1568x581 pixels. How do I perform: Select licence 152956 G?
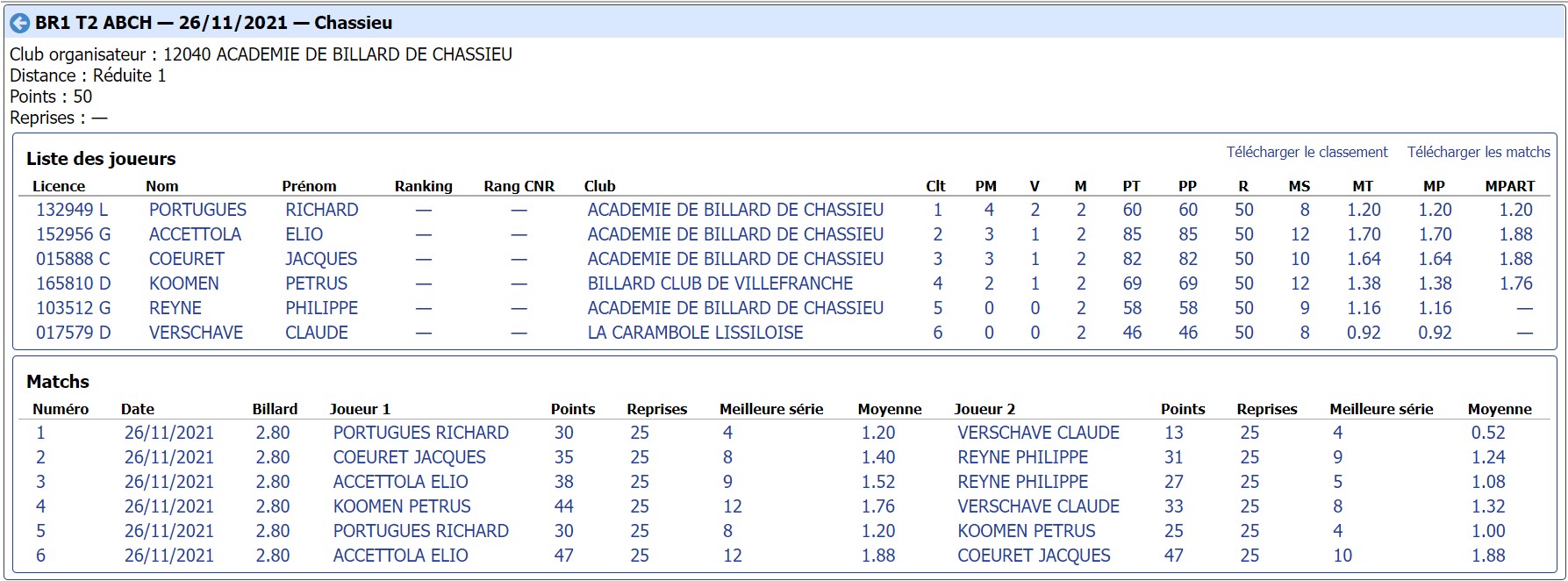pos(73,234)
